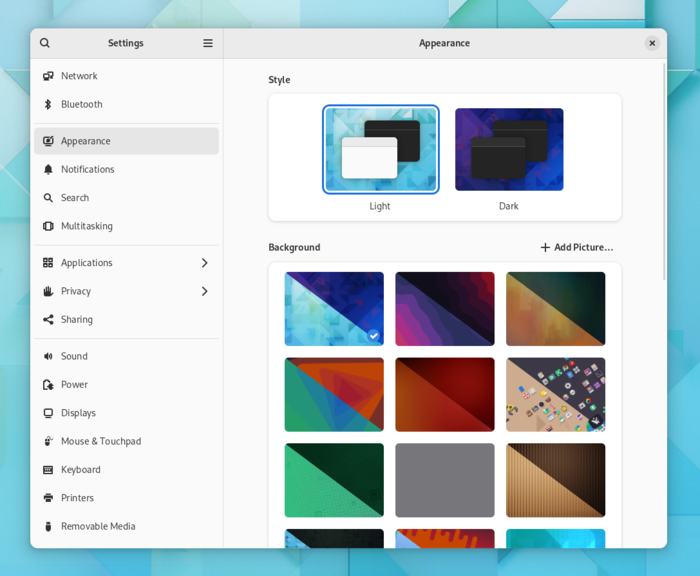Go to Mouse & Touchpad settings

100,441
